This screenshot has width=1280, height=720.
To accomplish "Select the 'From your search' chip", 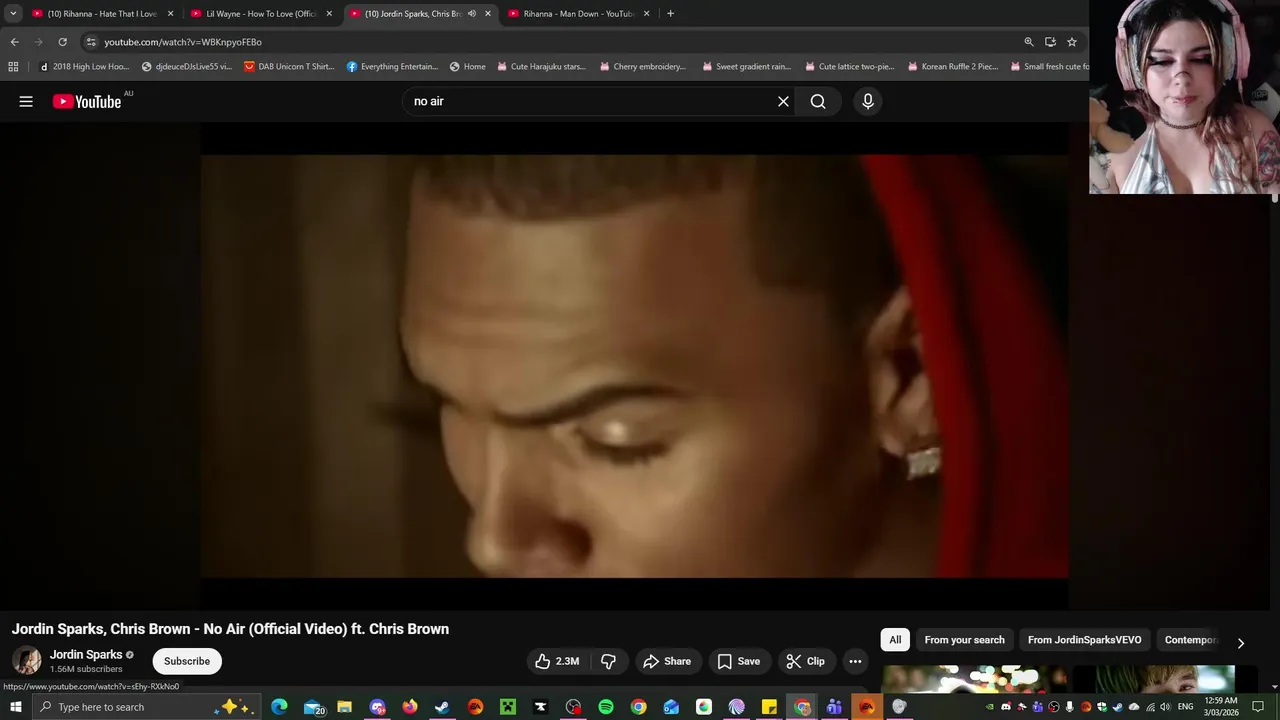I will (964, 640).
